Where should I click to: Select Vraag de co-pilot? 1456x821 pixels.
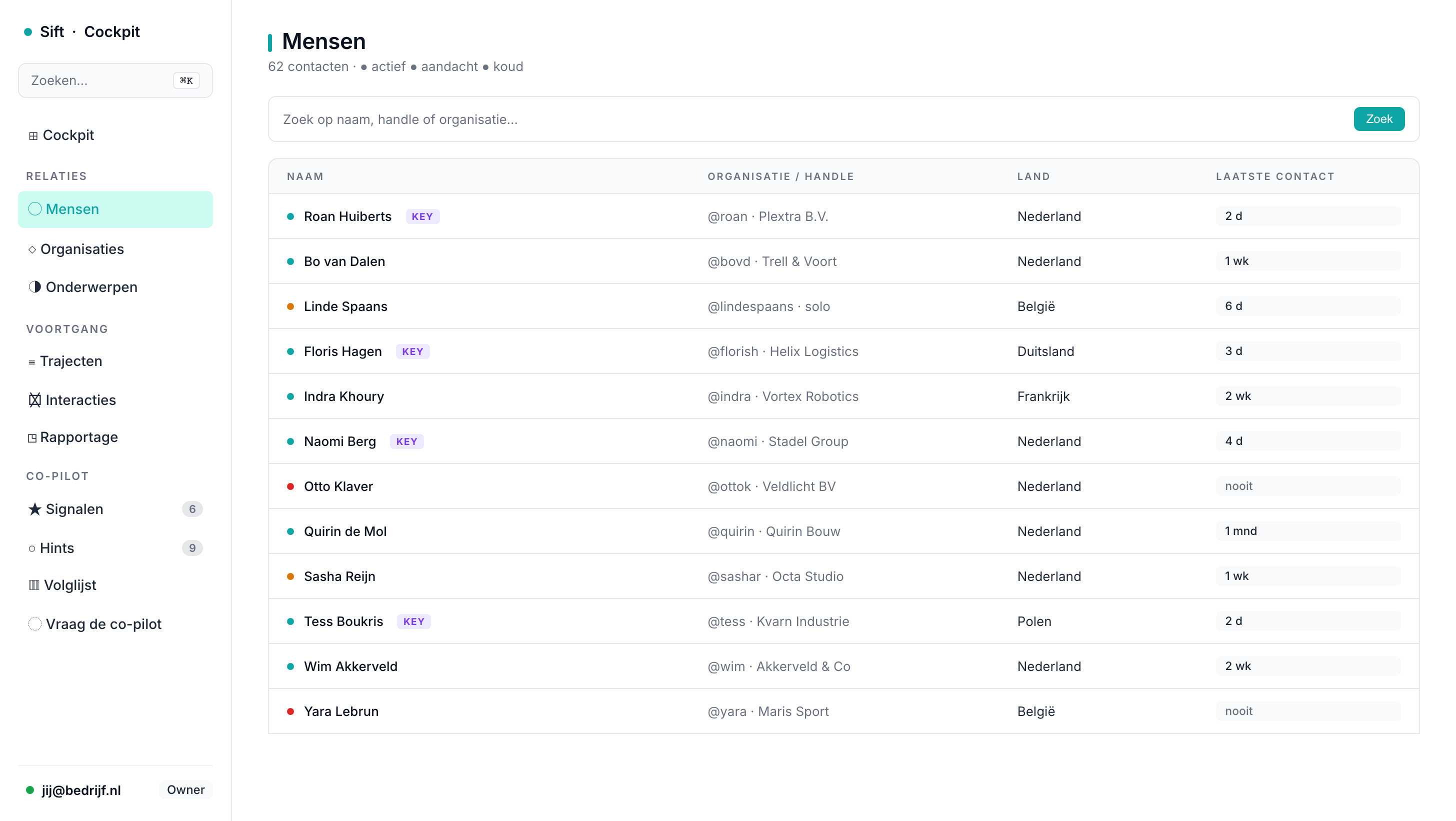tap(115, 624)
